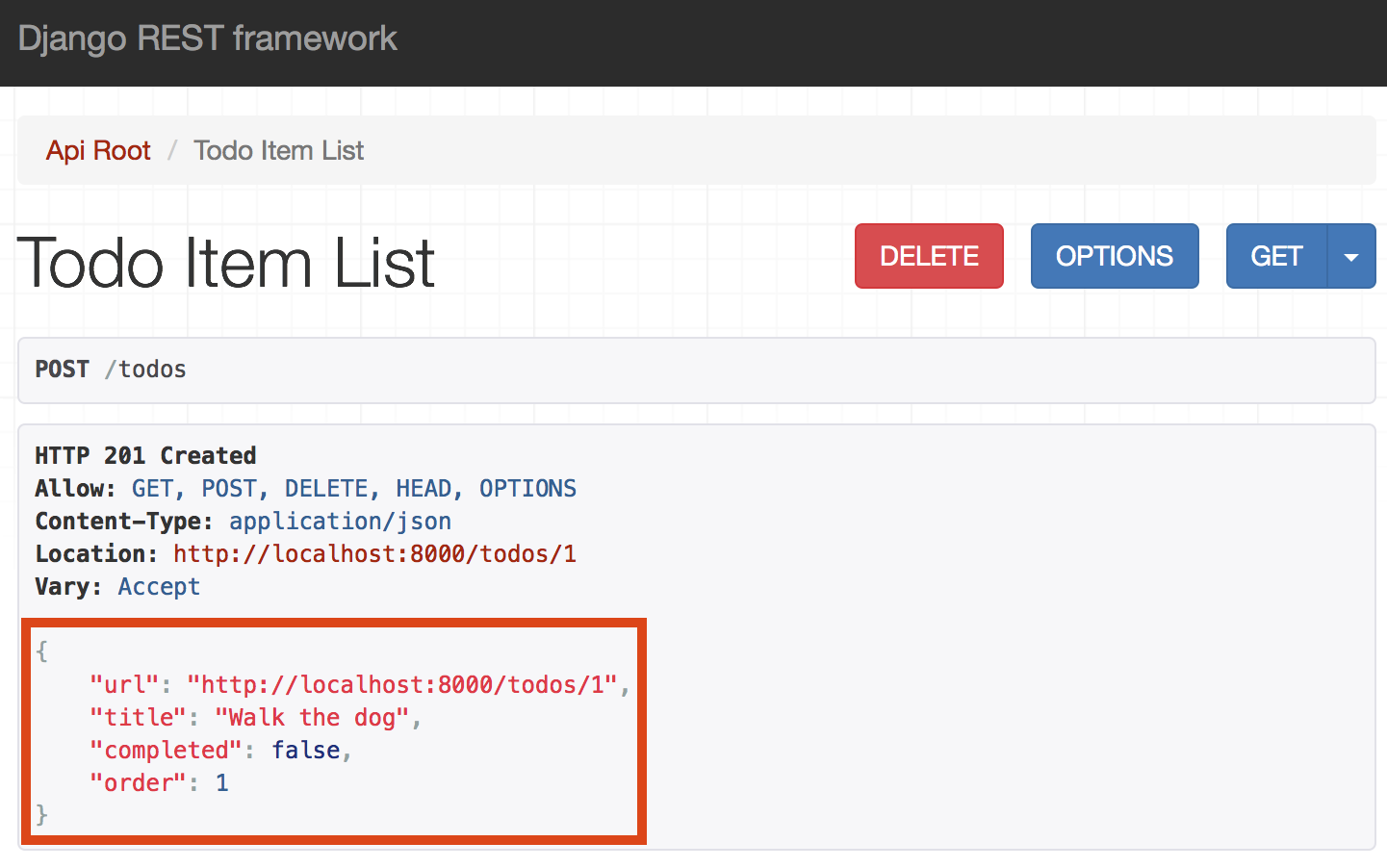
Task: Click the large Todo Item List heading
Action: click(226, 263)
